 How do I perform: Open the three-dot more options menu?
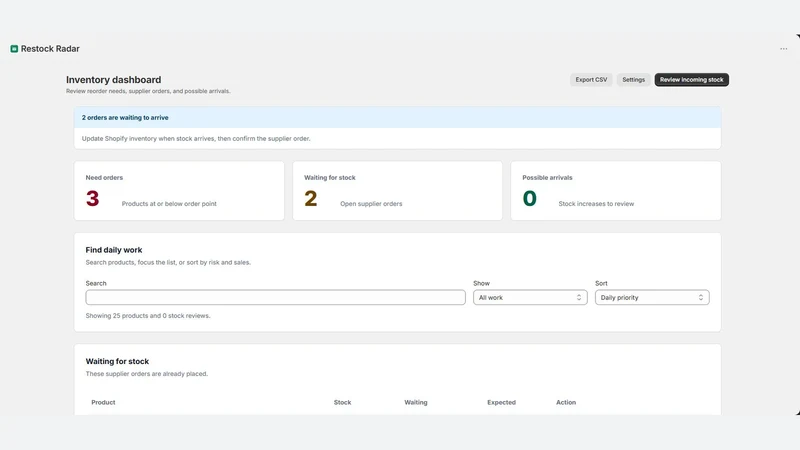[x=783, y=49]
